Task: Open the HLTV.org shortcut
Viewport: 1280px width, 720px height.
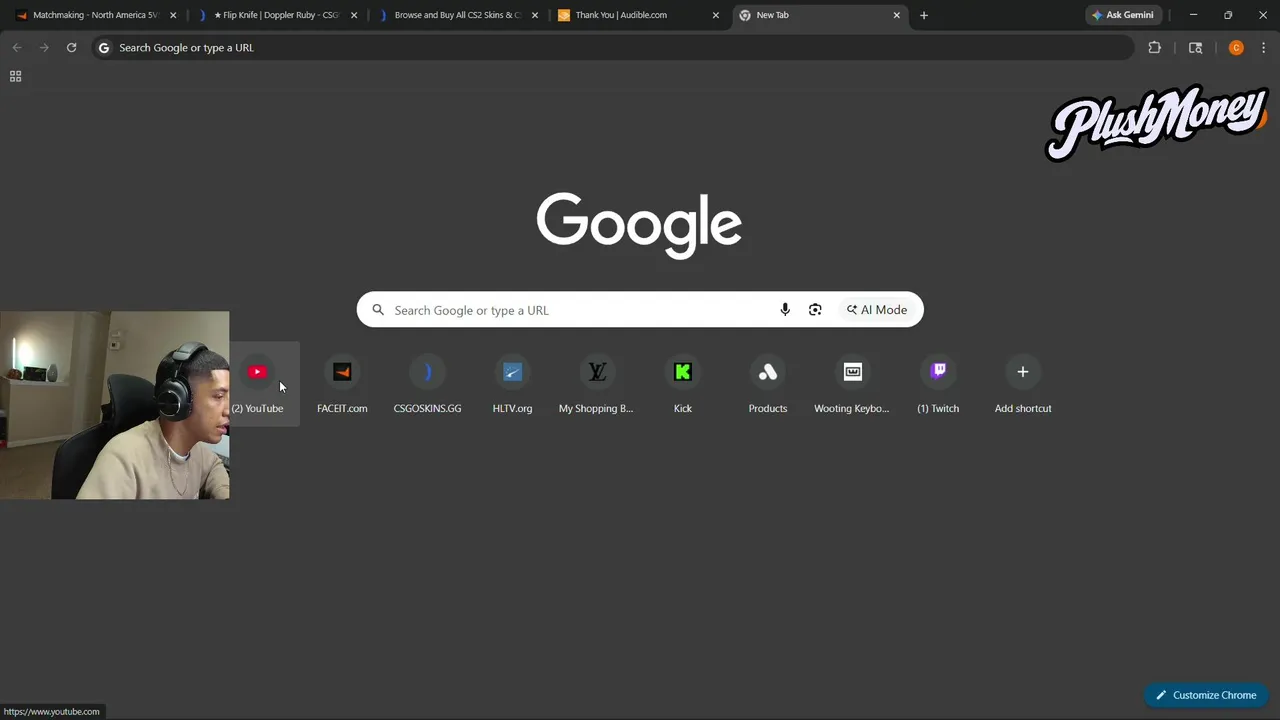Action: 512,384
